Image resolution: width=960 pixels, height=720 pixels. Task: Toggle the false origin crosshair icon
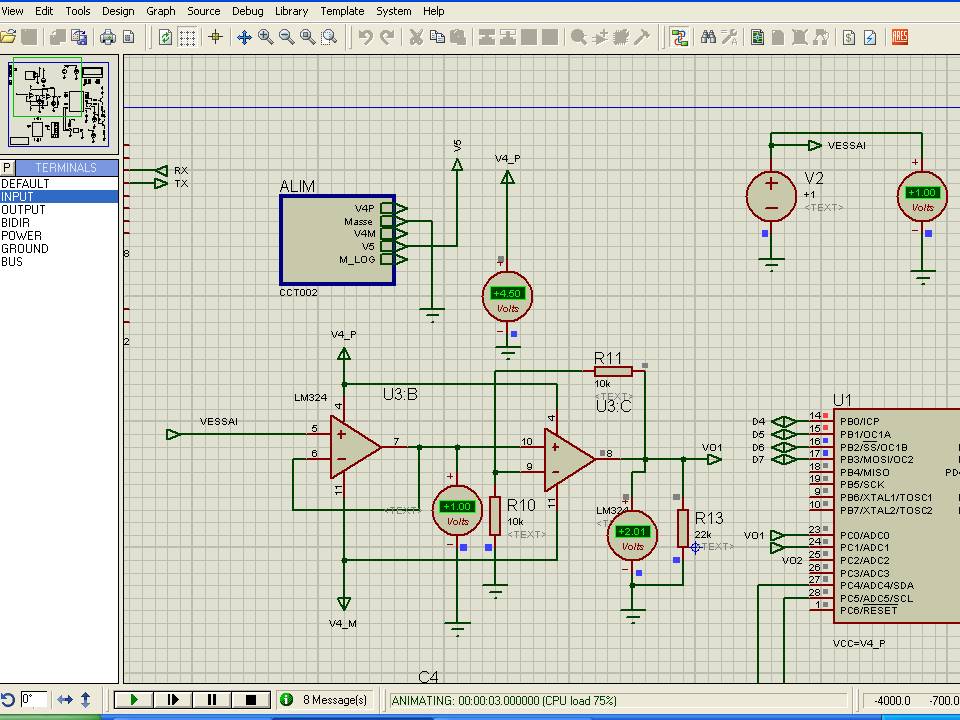(x=215, y=37)
